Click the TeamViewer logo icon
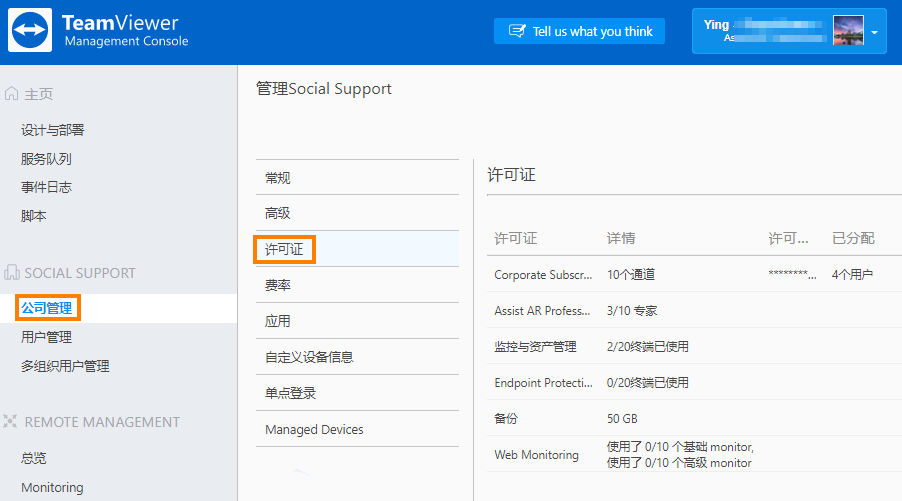 point(30,30)
